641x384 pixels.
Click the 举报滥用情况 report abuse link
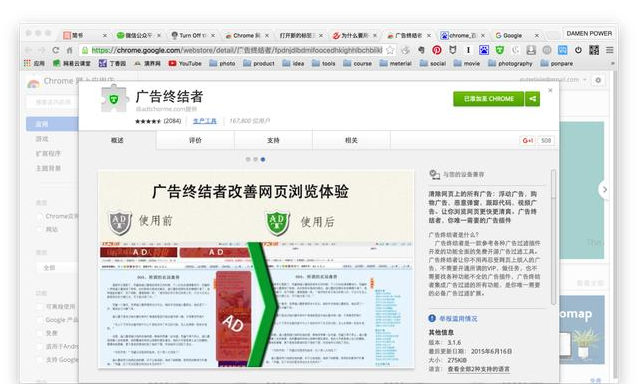pyautogui.click(x=458, y=319)
